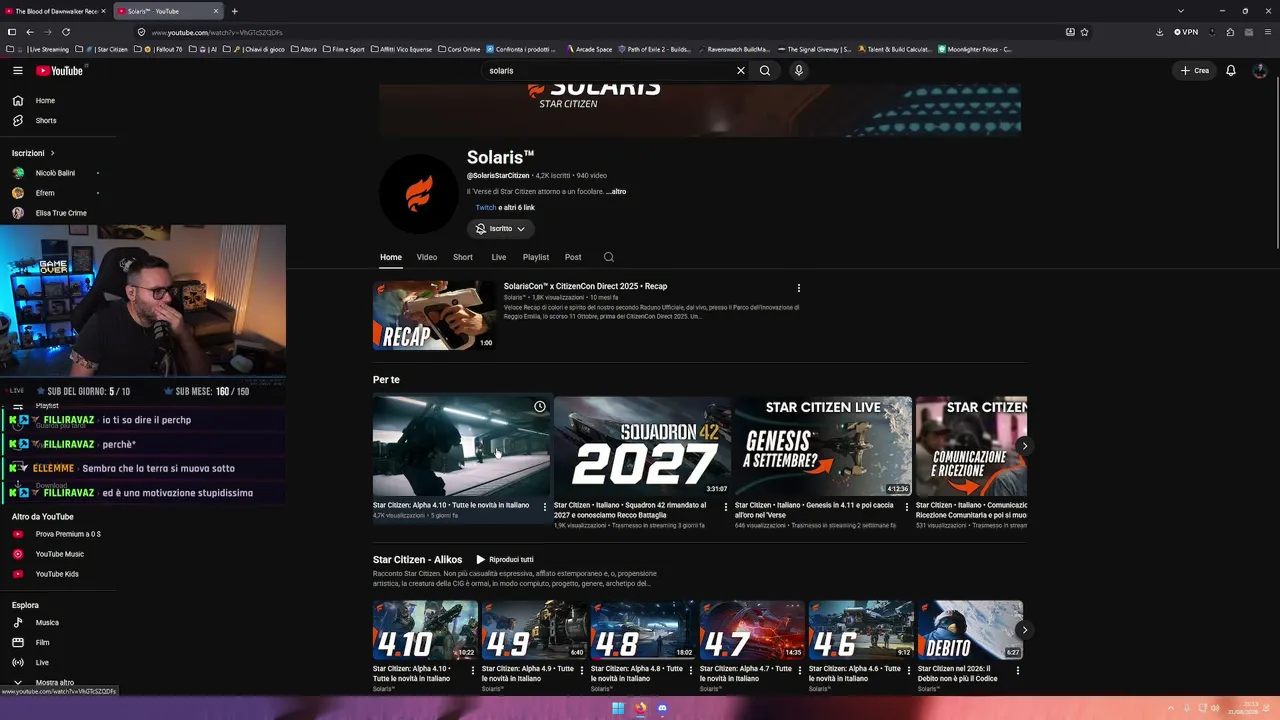This screenshot has width=1280, height=720.
Task: Open the Squadron 42 2027 thumbnail
Action: tap(642, 446)
